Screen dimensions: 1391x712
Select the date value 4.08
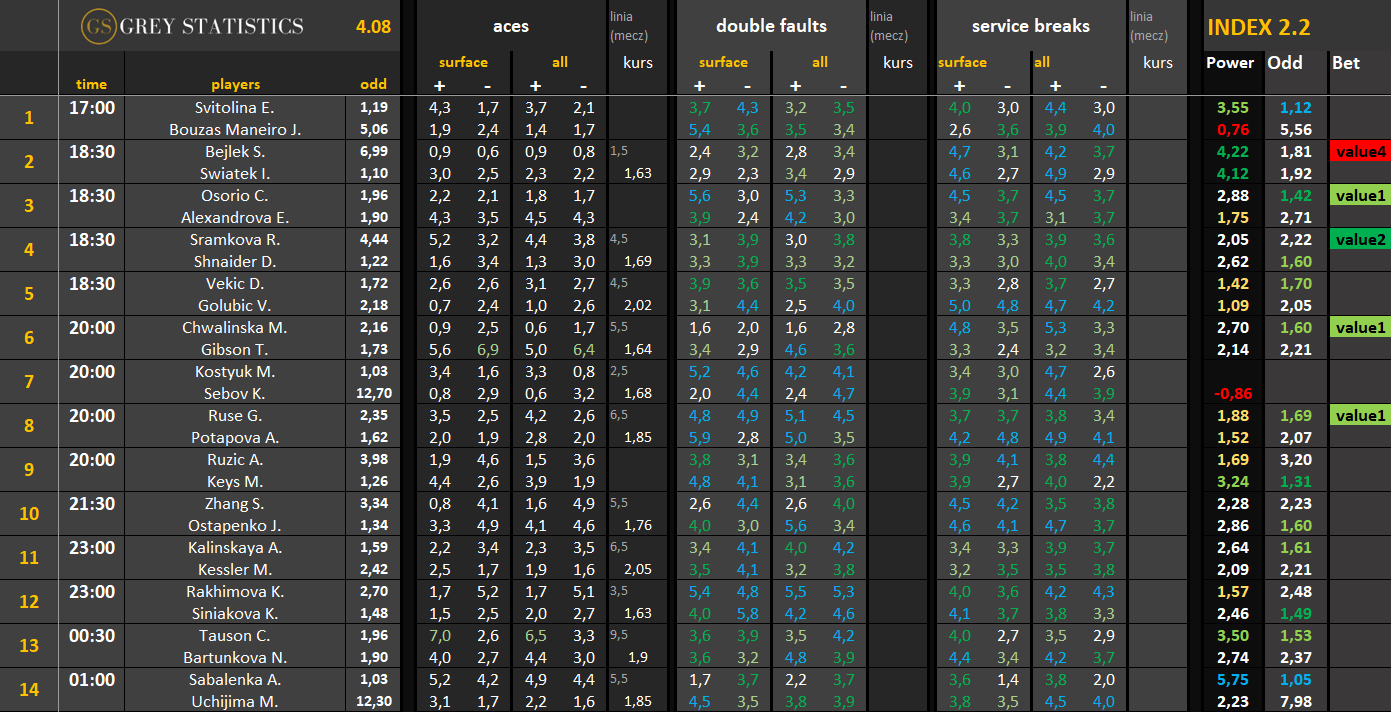click(x=373, y=26)
